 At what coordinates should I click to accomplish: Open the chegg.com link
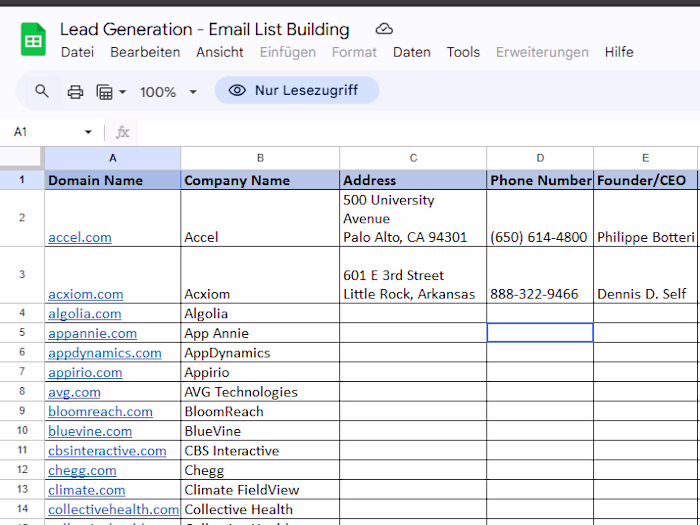pos(82,471)
